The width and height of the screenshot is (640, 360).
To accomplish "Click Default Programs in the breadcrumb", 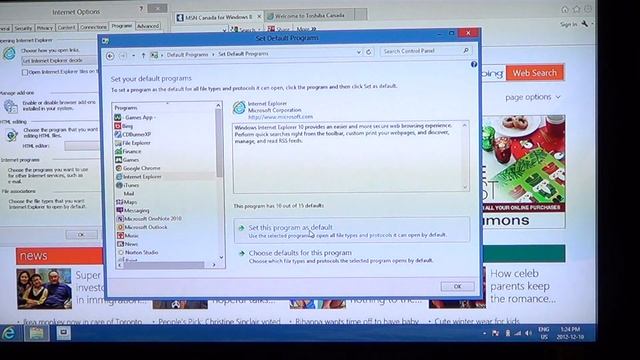I will tap(187, 54).
